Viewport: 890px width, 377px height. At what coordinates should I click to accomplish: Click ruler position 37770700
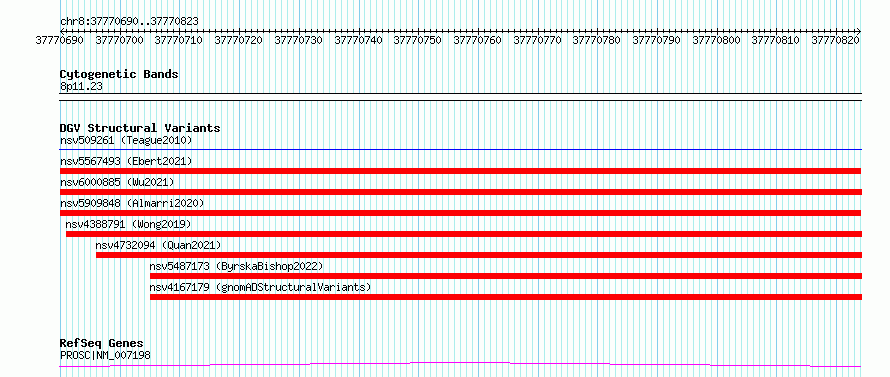pyautogui.click(x=120, y=40)
